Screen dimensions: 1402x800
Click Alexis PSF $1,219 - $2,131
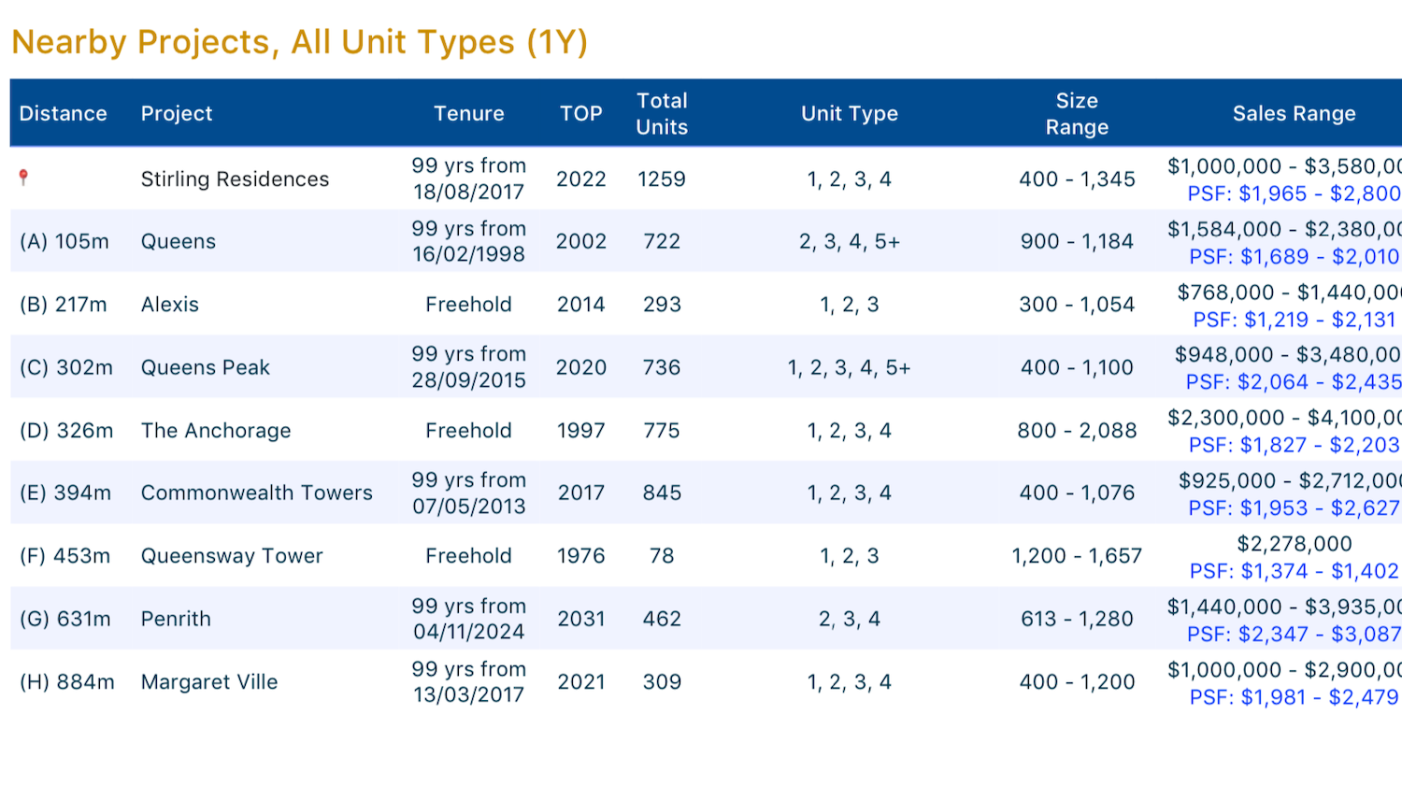pyautogui.click(x=1294, y=320)
